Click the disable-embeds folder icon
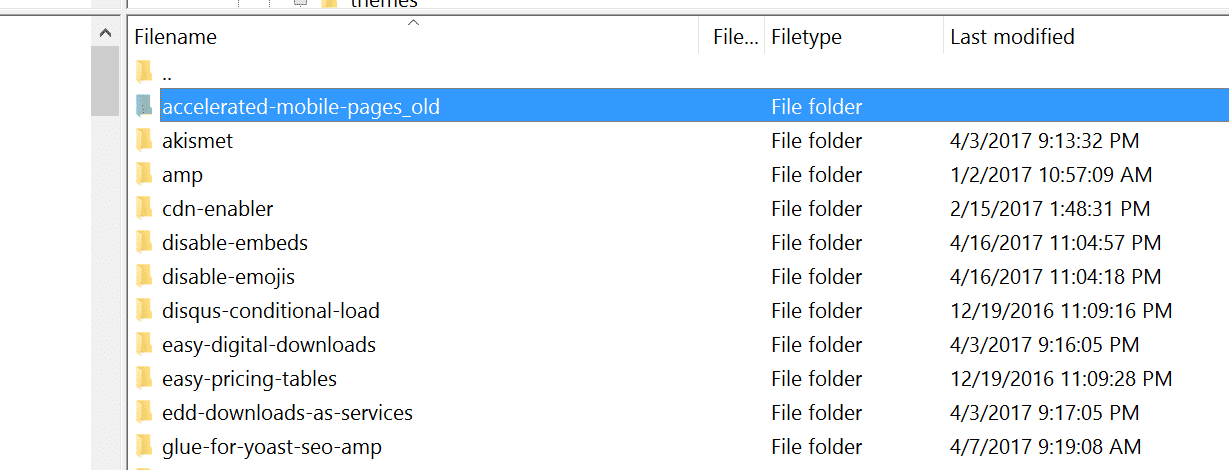Image resolution: width=1229 pixels, height=470 pixels. 144,243
